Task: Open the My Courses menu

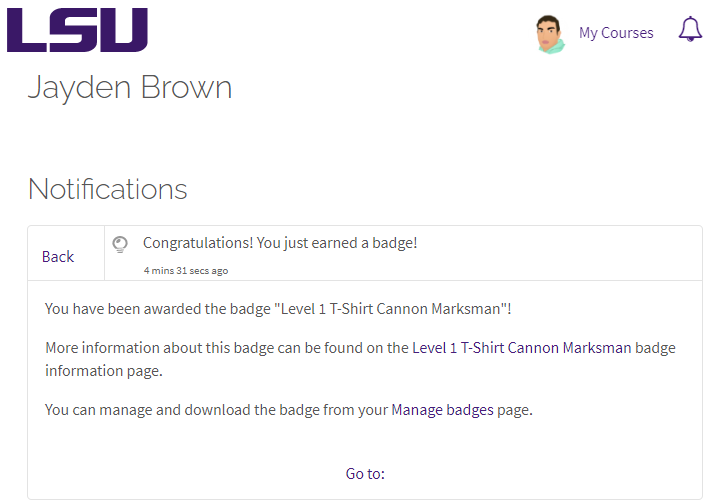Action: (616, 33)
